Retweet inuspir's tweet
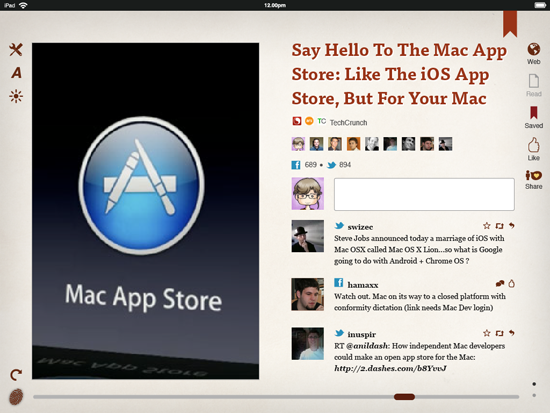The height and width of the screenshot is (413, 550). click(499, 333)
